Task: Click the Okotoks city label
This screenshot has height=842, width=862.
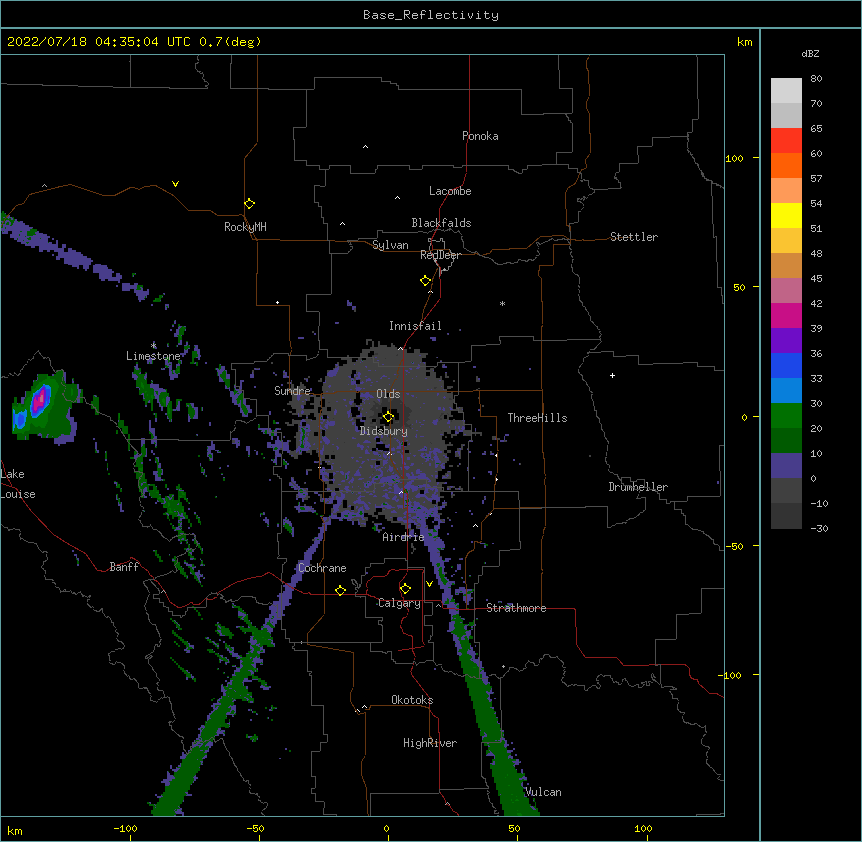Action: (x=412, y=700)
